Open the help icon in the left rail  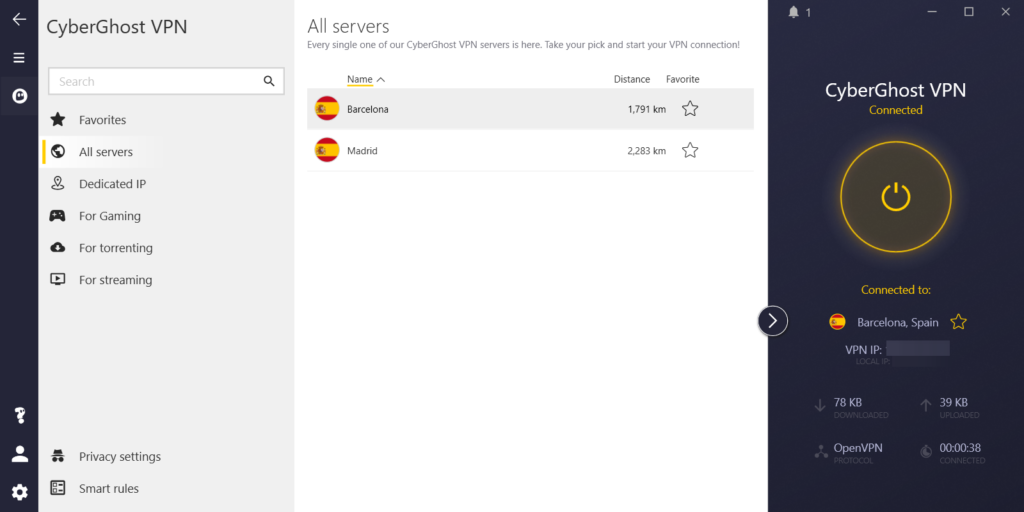pos(19,415)
